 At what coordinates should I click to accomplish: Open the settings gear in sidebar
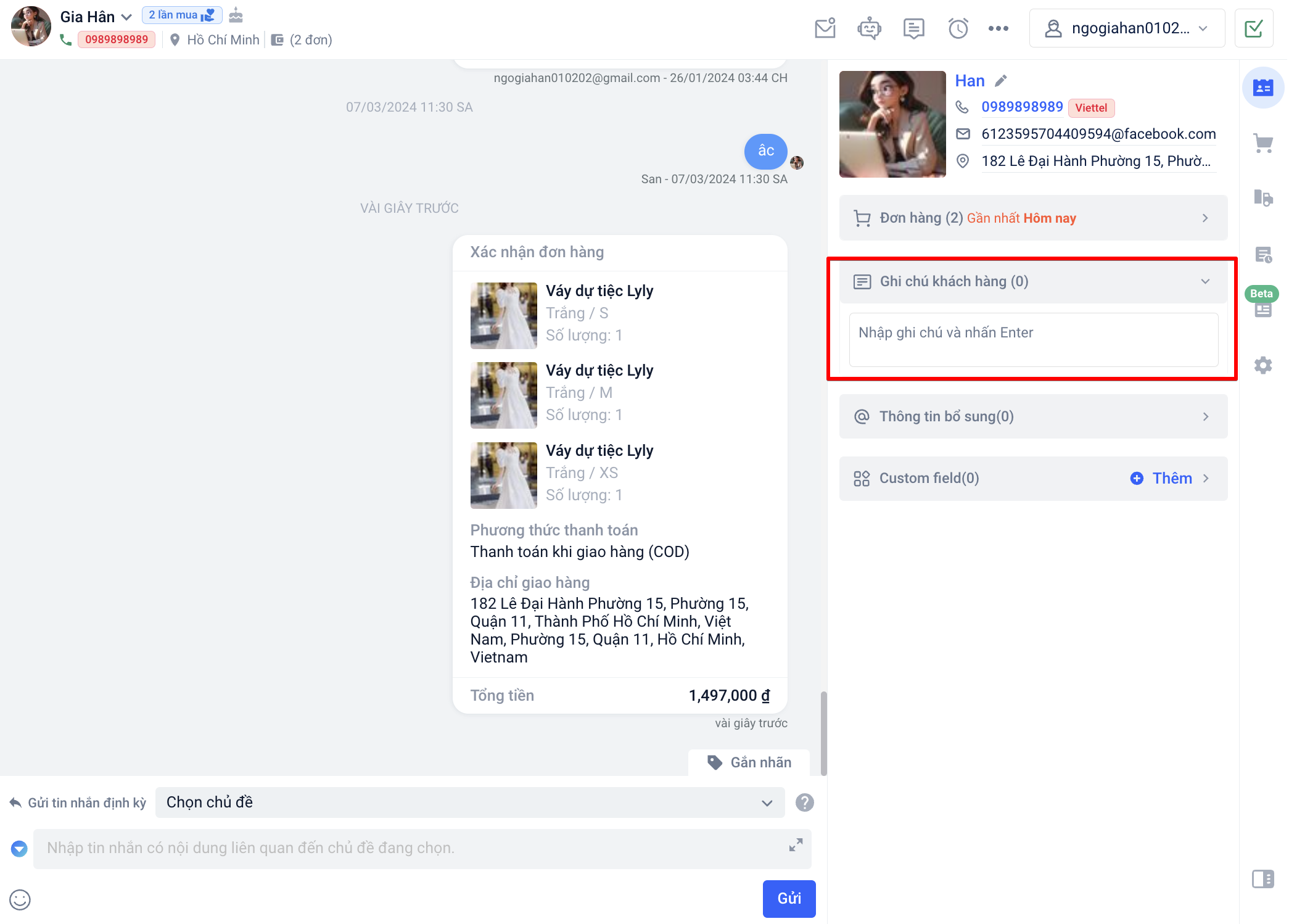1262,365
